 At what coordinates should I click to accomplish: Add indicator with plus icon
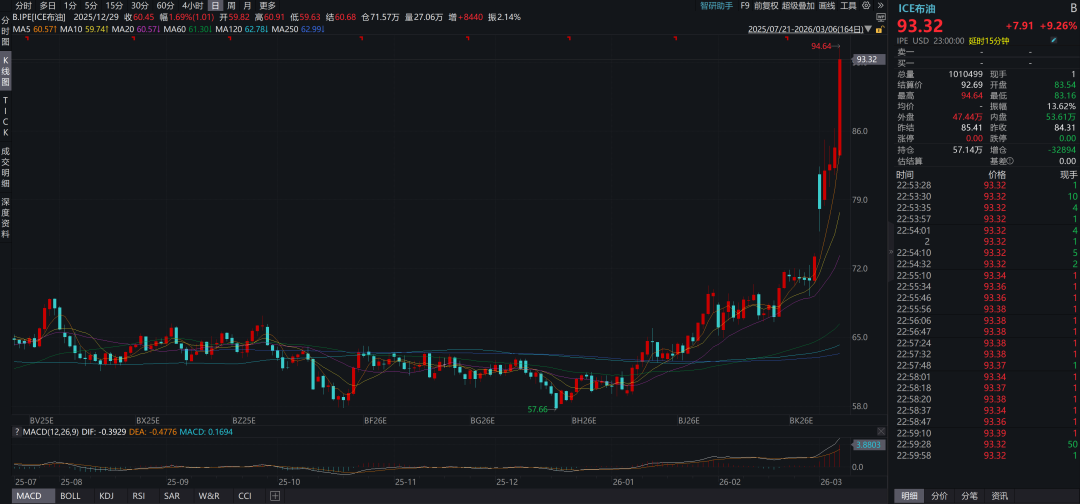coord(275,496)
